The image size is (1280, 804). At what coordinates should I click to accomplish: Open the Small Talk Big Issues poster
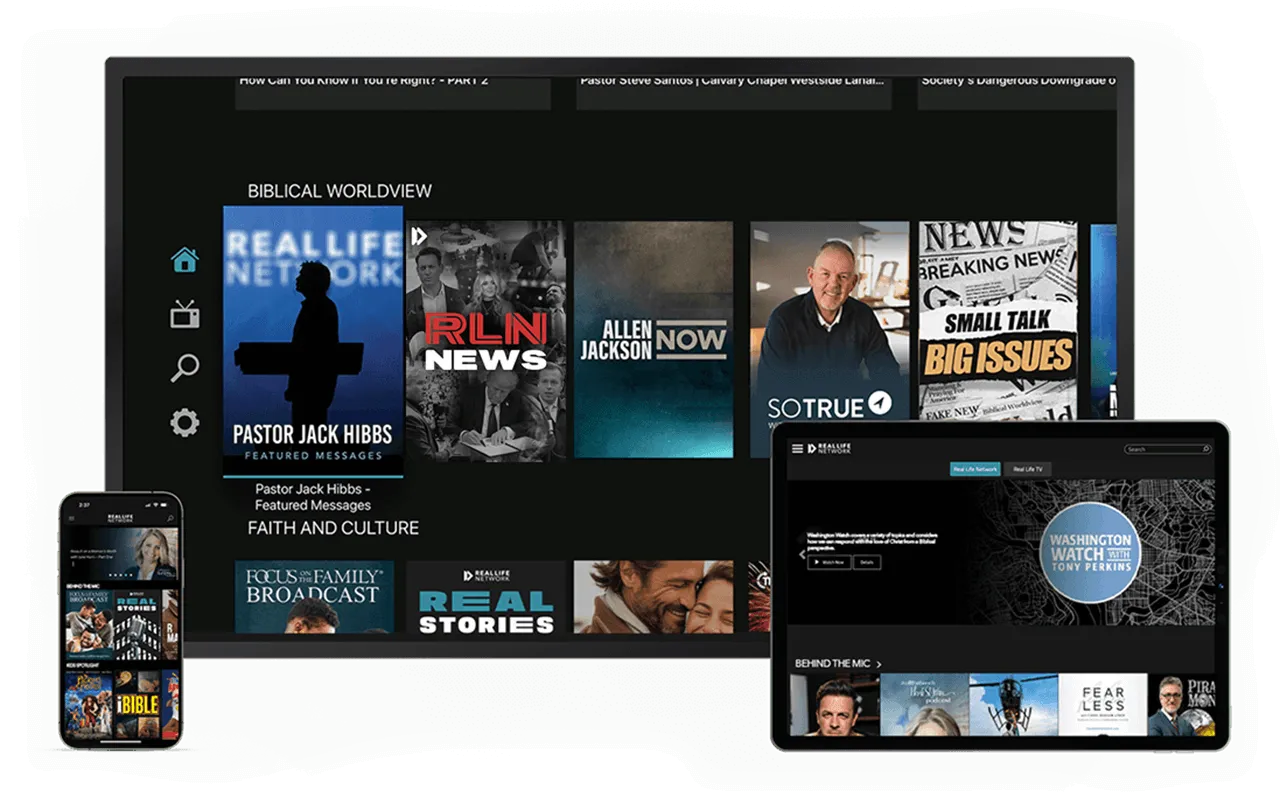(x=998, y=321)
